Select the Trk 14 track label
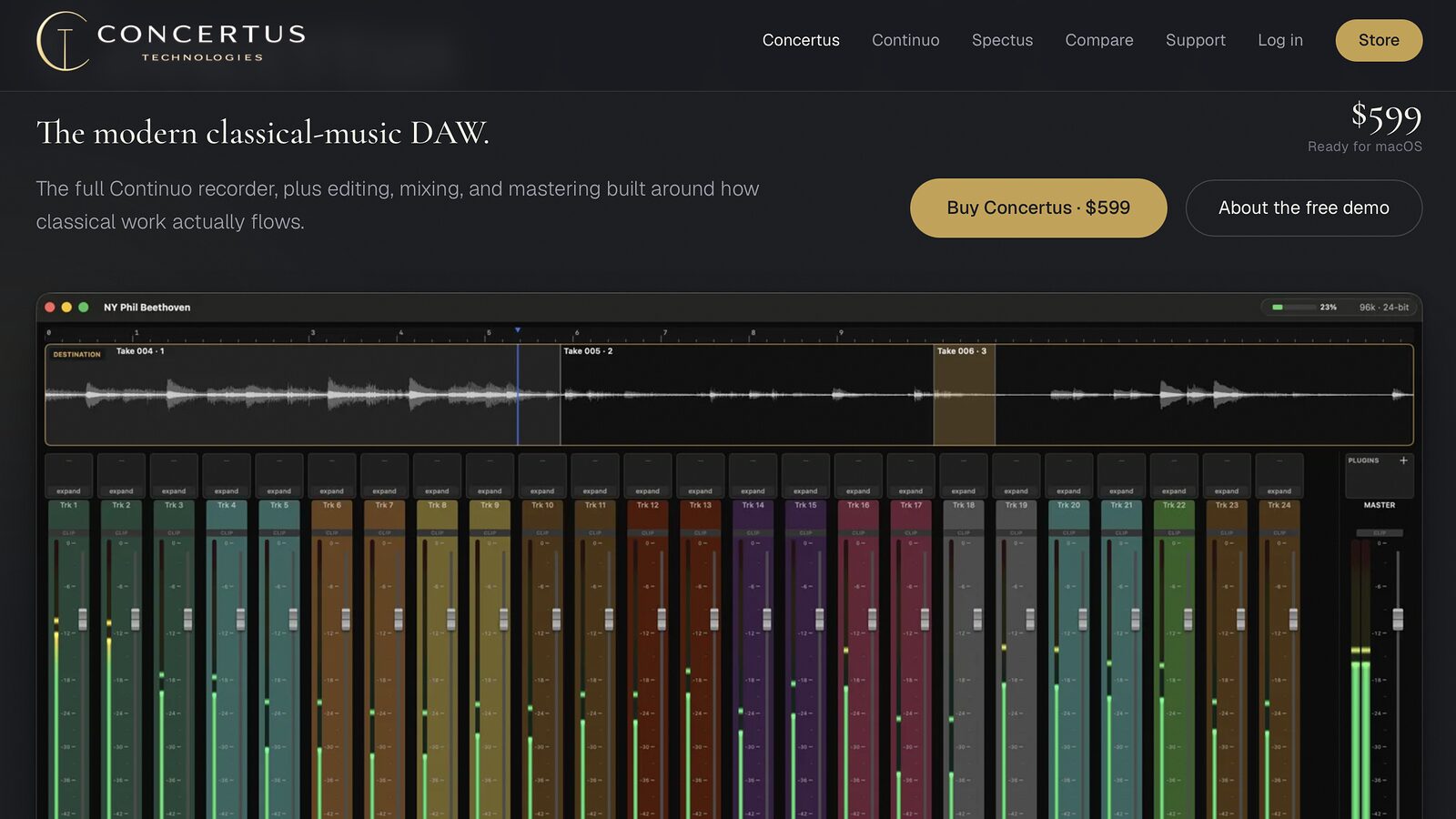Image resolution: width=1456 pixels, height=819 pixels. click(753, 505)
